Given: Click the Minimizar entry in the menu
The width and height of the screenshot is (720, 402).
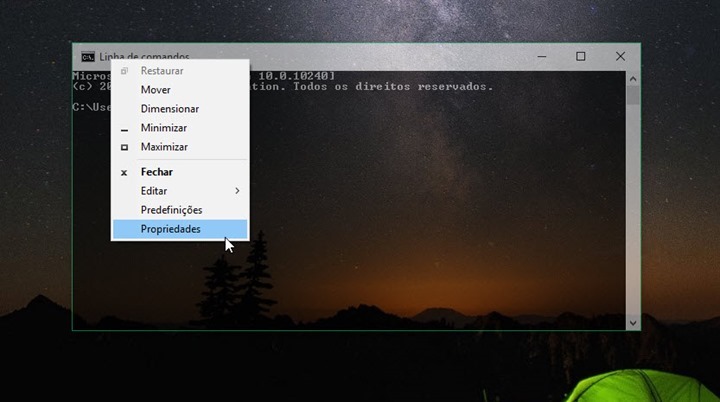Looking at the screenshot, I should click(x=164, y=128).
